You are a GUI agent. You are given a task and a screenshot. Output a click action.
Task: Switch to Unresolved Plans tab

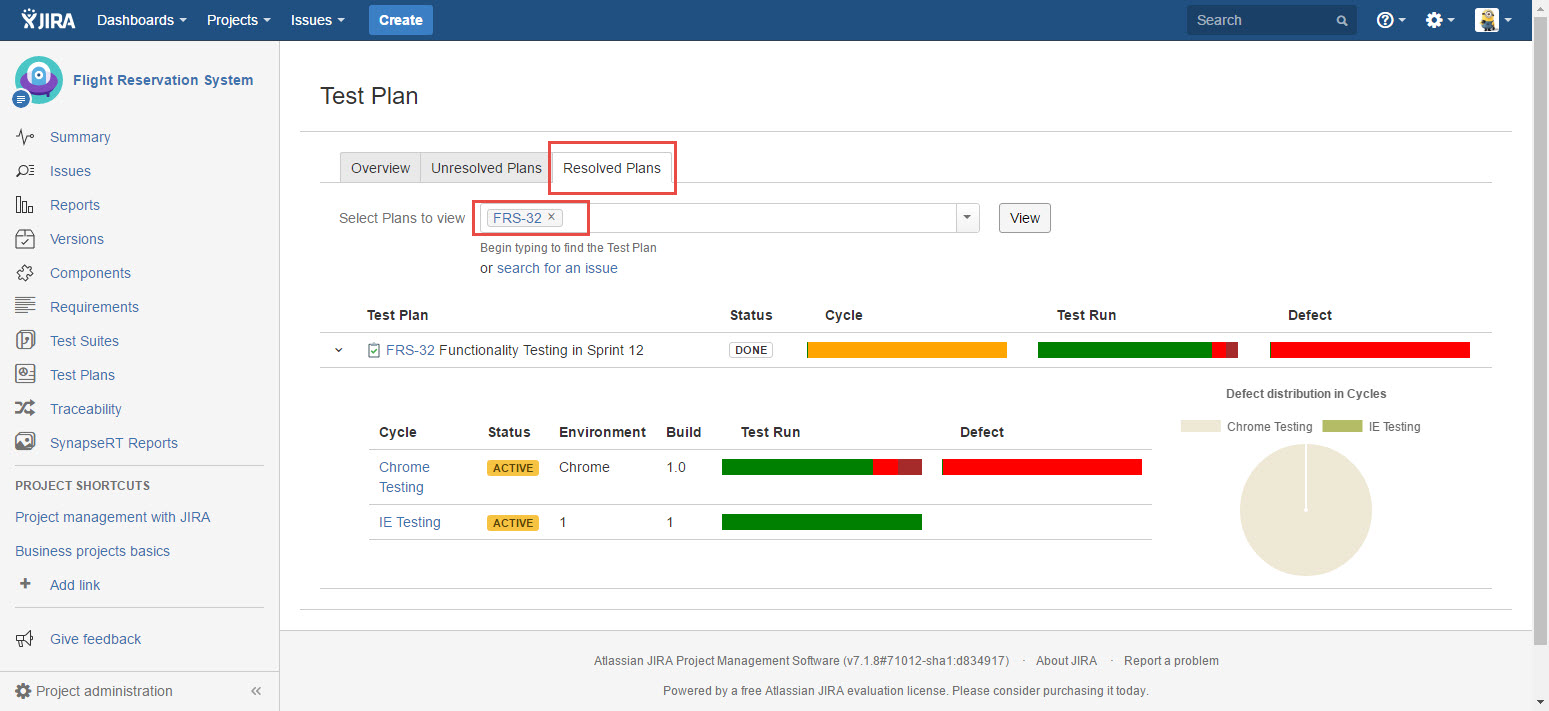pyautogui.click(x=486, y=168)
